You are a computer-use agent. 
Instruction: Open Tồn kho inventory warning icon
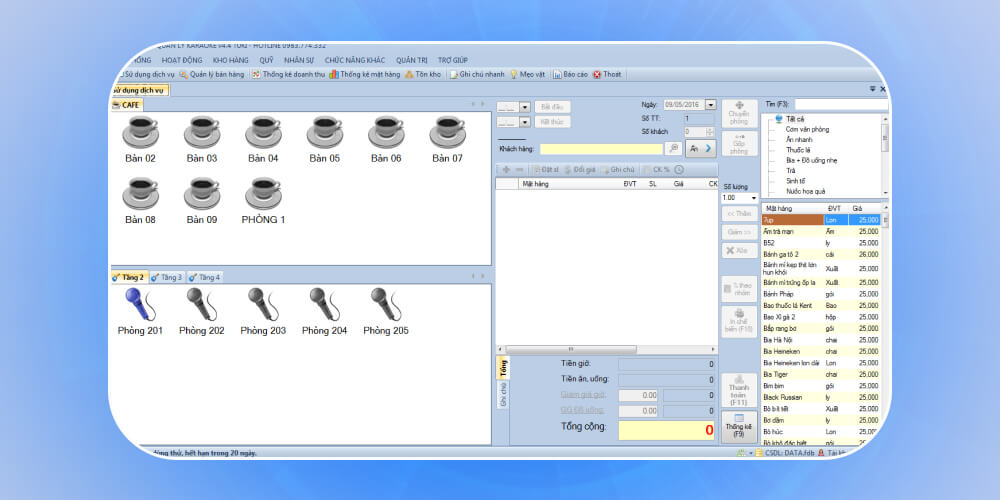[410, 74]
